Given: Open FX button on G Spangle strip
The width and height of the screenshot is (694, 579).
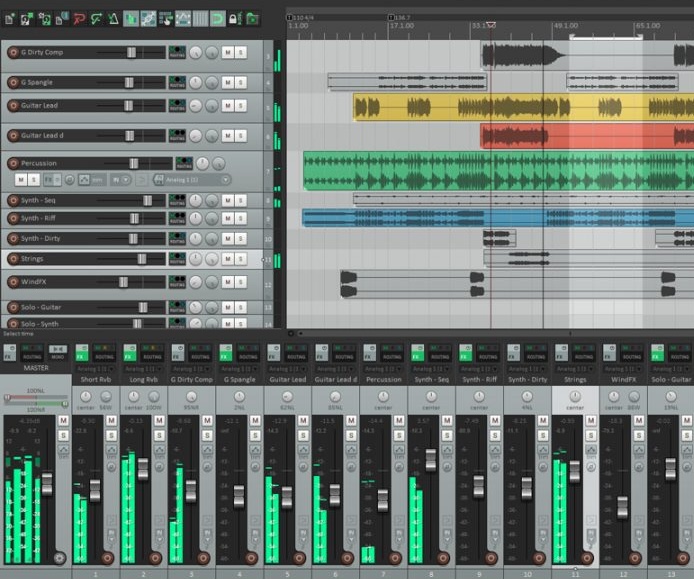Looking at the screenshot, I should click(226, 352).
